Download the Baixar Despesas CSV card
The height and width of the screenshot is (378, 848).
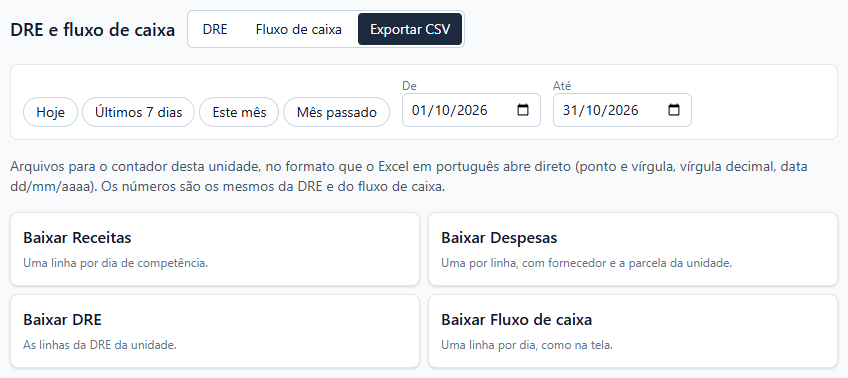(633, 249)
